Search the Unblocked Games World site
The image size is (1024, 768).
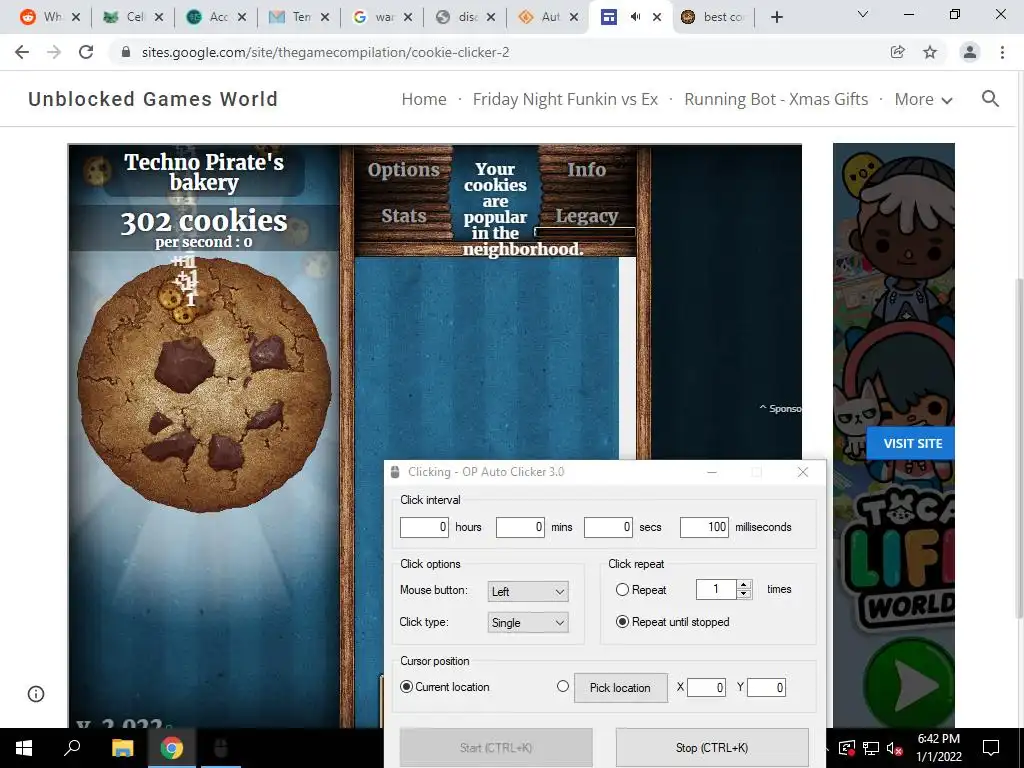tap(990, 99)
